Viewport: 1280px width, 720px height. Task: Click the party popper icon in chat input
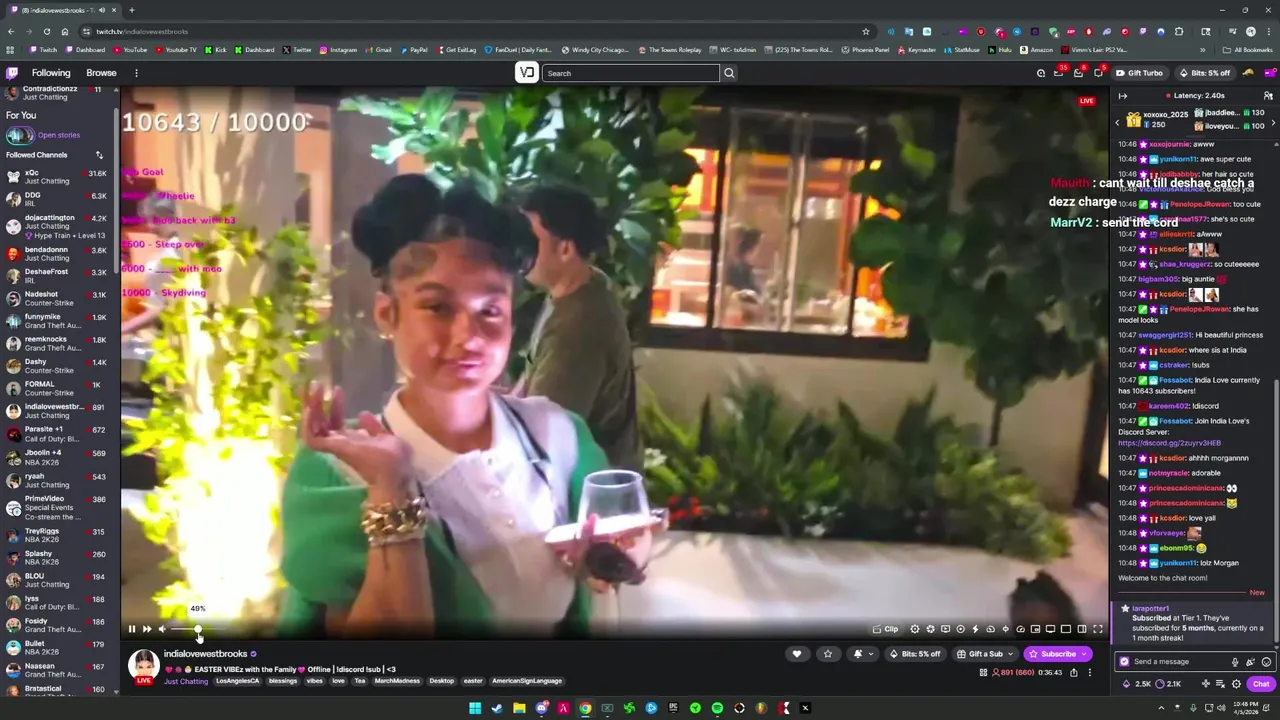tap(1250, 661)
